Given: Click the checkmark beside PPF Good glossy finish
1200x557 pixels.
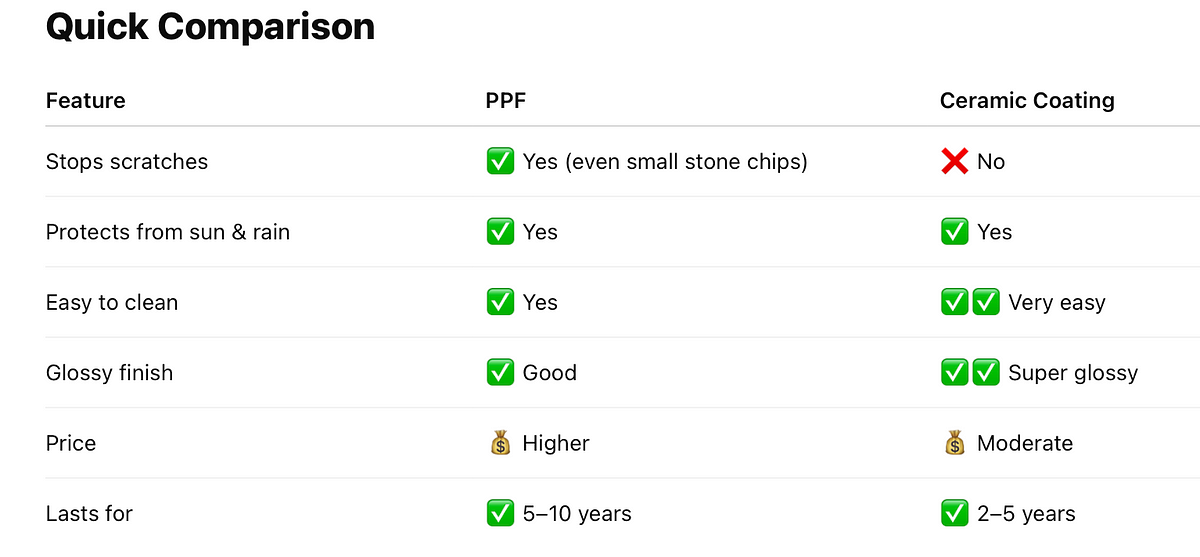Looking at the screenshot, I should (500, 372).
